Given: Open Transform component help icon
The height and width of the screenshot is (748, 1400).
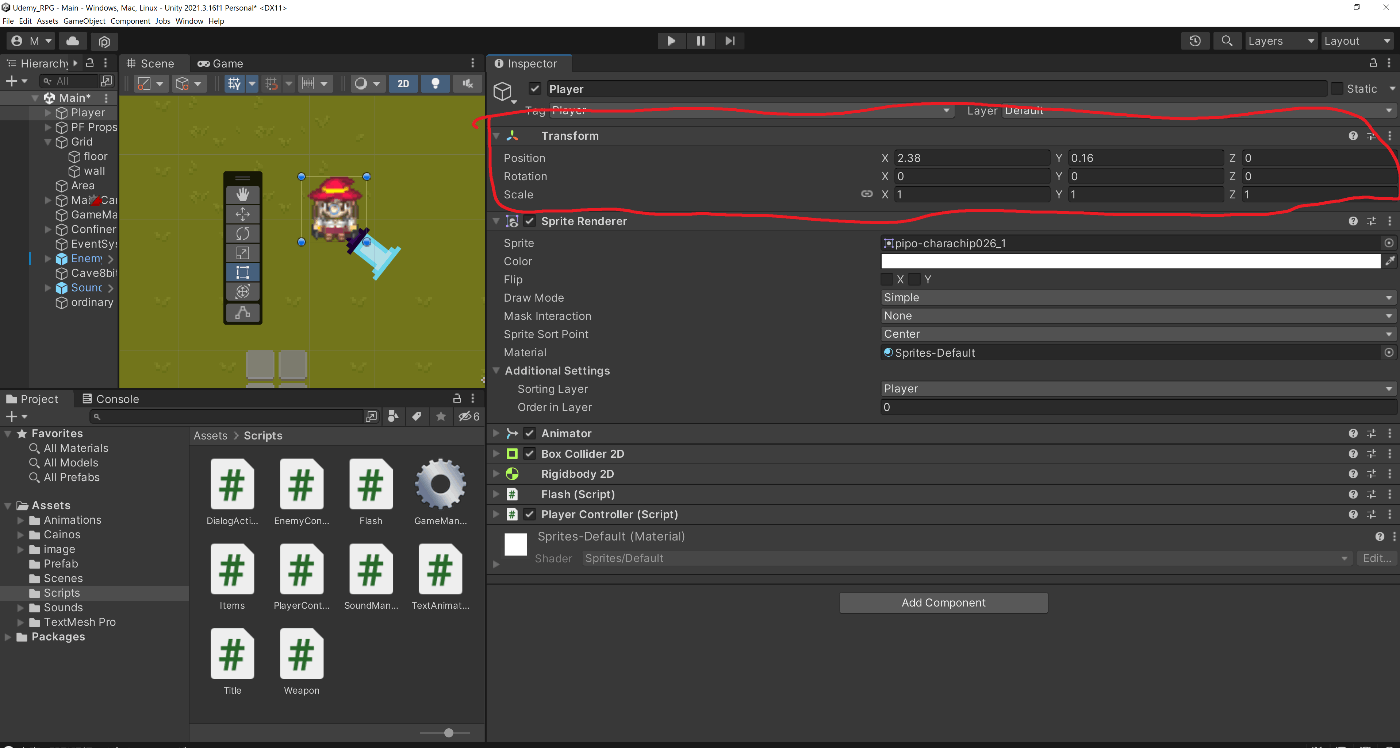Looking at the screenshot, I should pyautogui.click(x=1353, y=136).
